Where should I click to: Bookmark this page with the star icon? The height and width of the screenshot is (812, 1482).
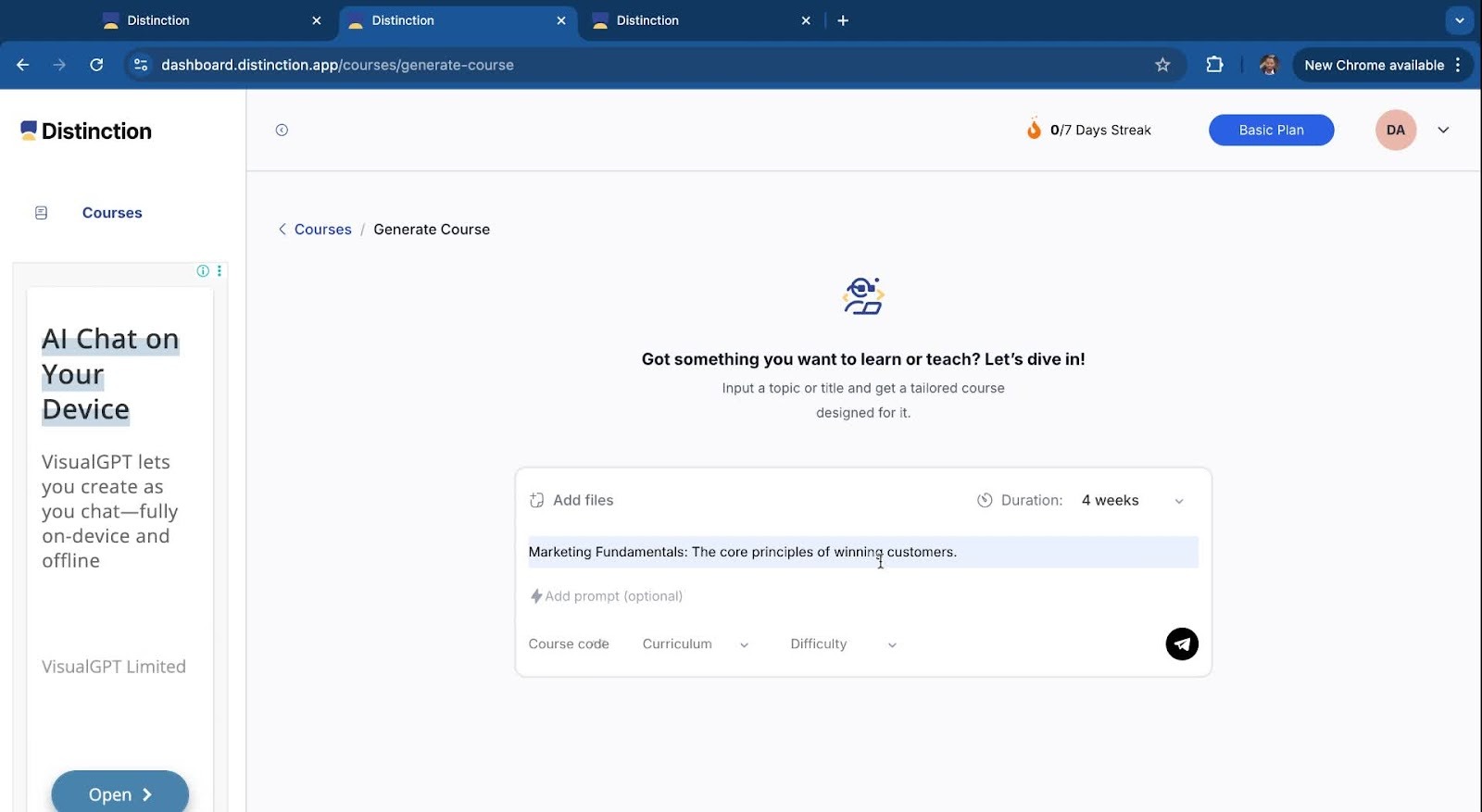point(1162,65)
